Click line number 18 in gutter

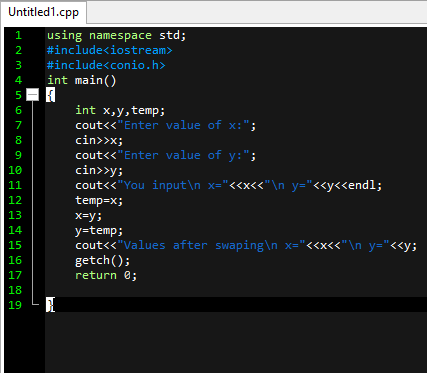tap(15, 290)
